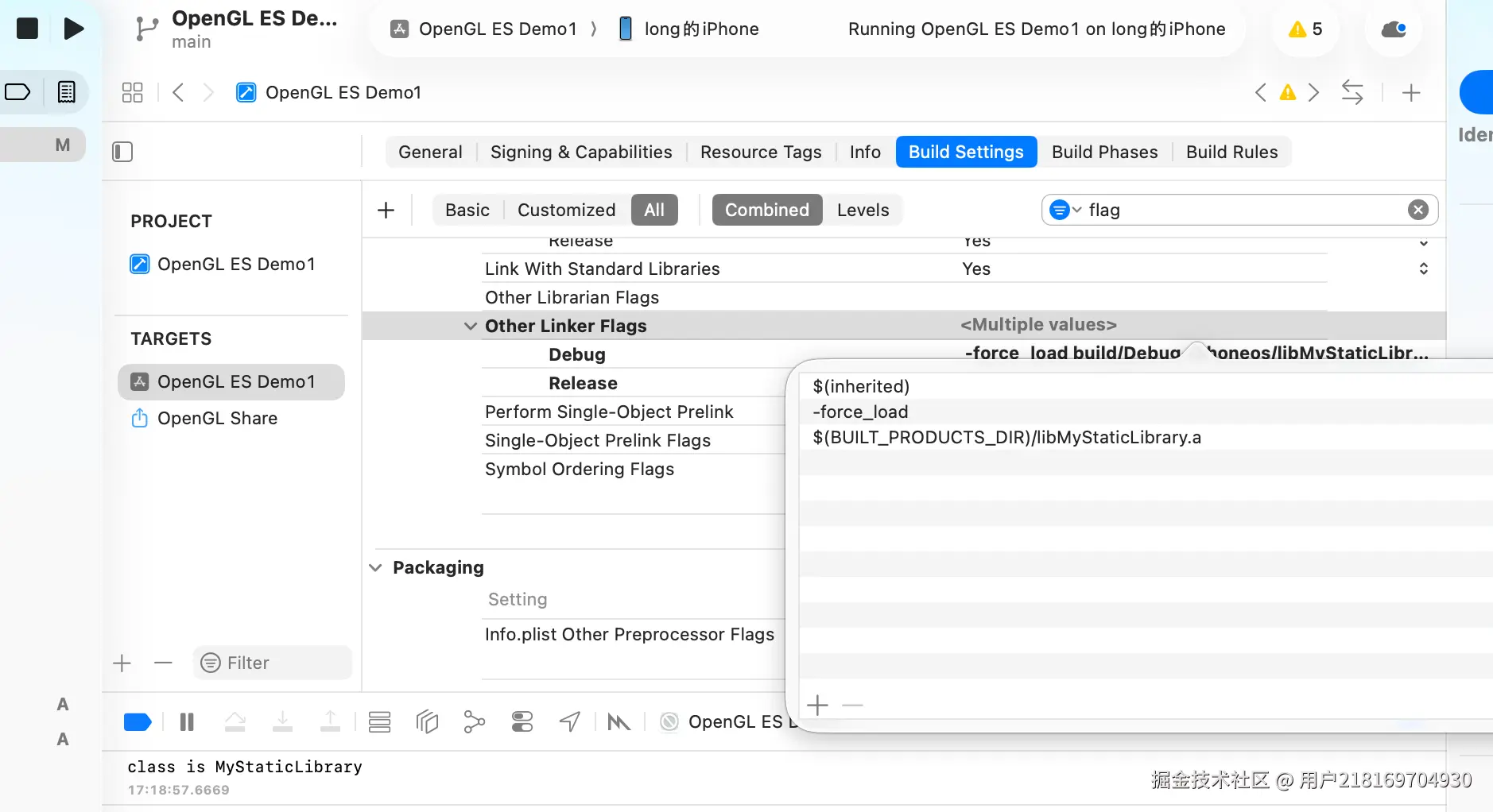1493x812 pixels.
Task: Switch to Levels settings view
Action: 863,210
